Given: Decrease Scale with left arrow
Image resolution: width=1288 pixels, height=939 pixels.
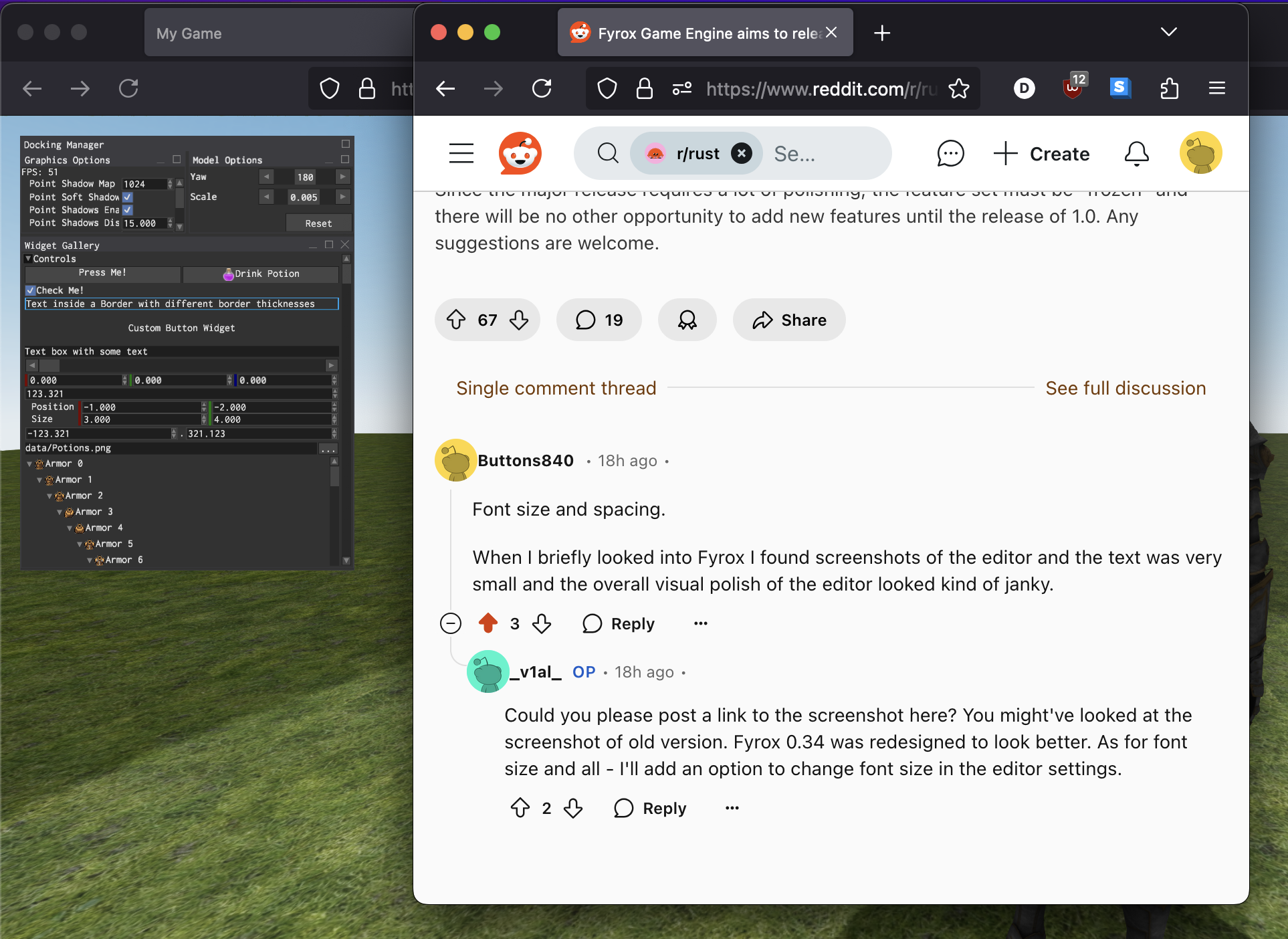Looking at the screenshot, I should tap(267, 197).
